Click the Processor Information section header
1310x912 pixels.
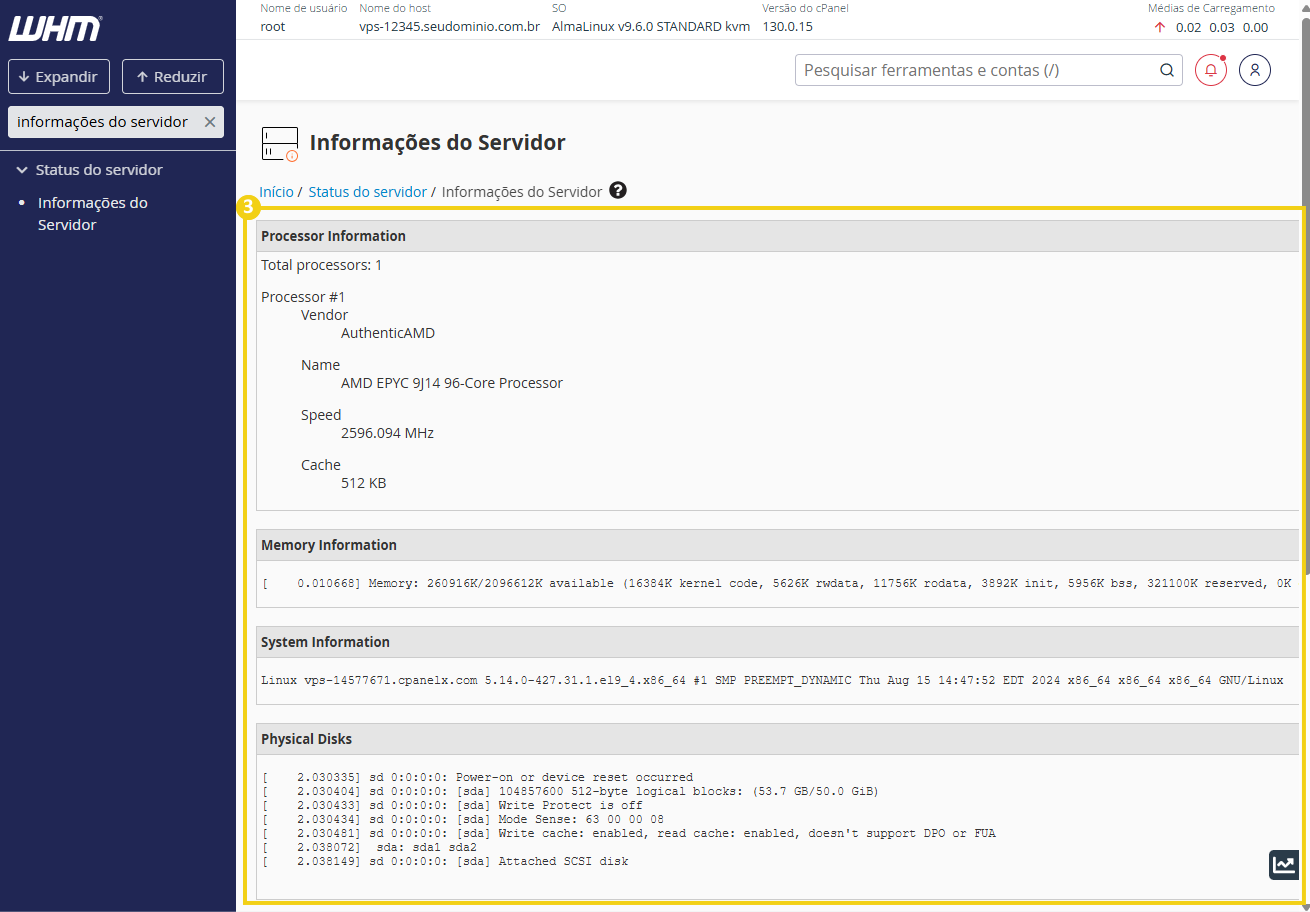click(333, 235)
